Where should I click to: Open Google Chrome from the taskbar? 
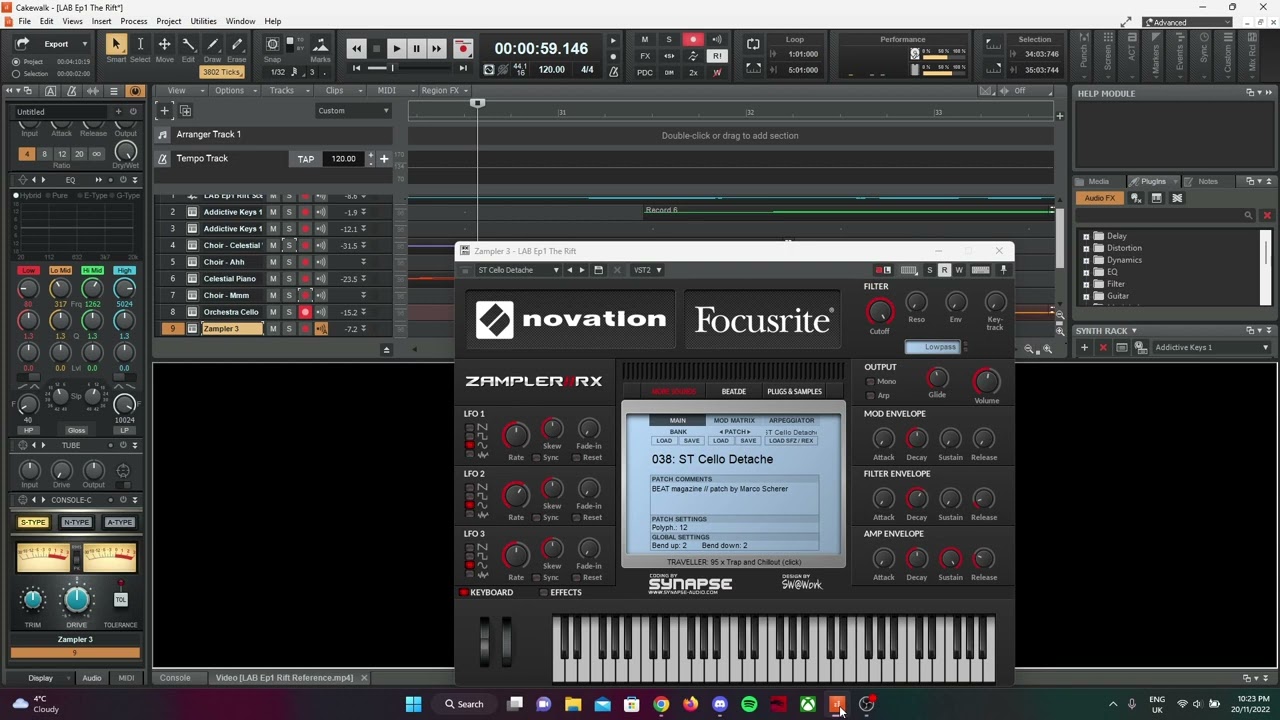tap(661, 705)
